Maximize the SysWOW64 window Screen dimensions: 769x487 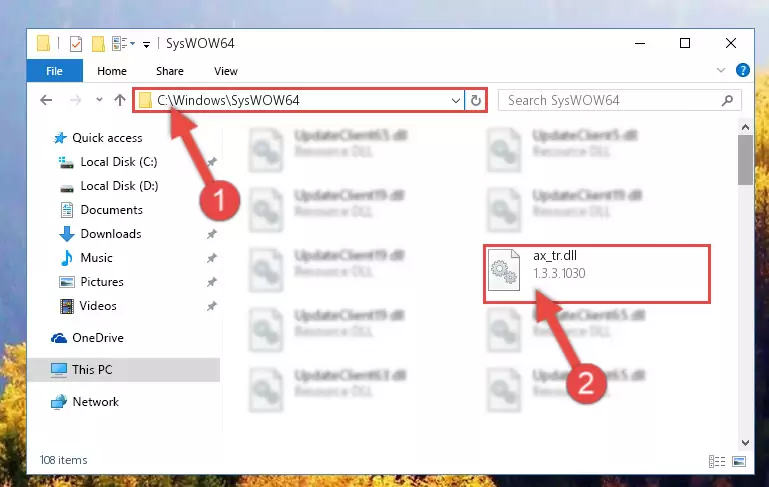pyautogui.click(x=685, y=43)
